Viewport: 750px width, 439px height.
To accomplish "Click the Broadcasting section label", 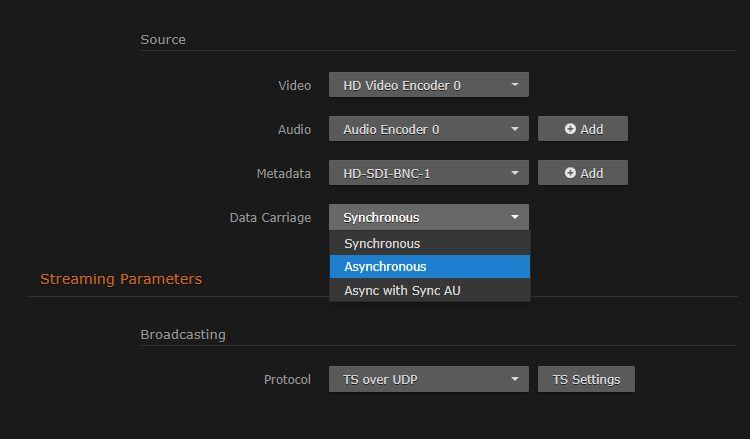I will pyautogui.click(x=183, y=334).
